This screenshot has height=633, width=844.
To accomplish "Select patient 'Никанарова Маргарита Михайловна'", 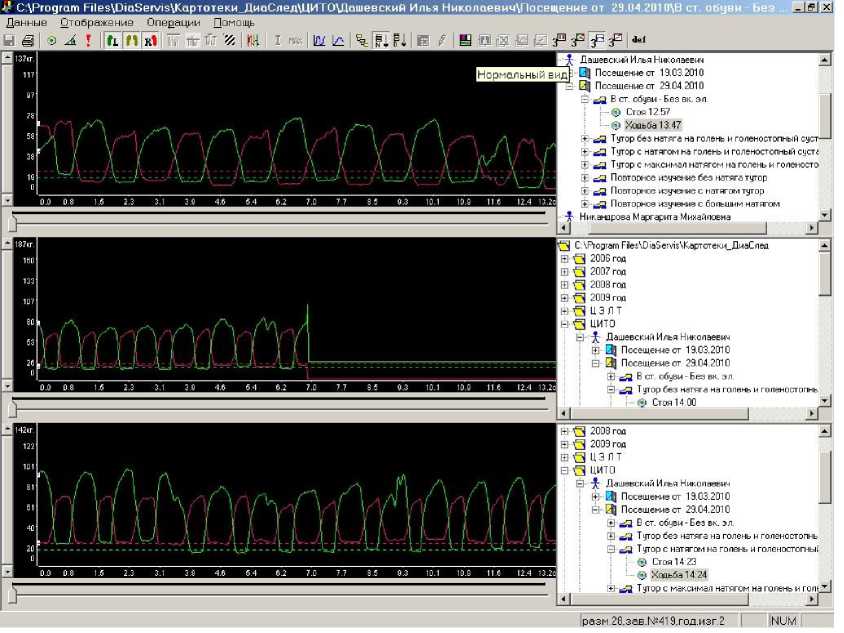I will coord(654,216).
